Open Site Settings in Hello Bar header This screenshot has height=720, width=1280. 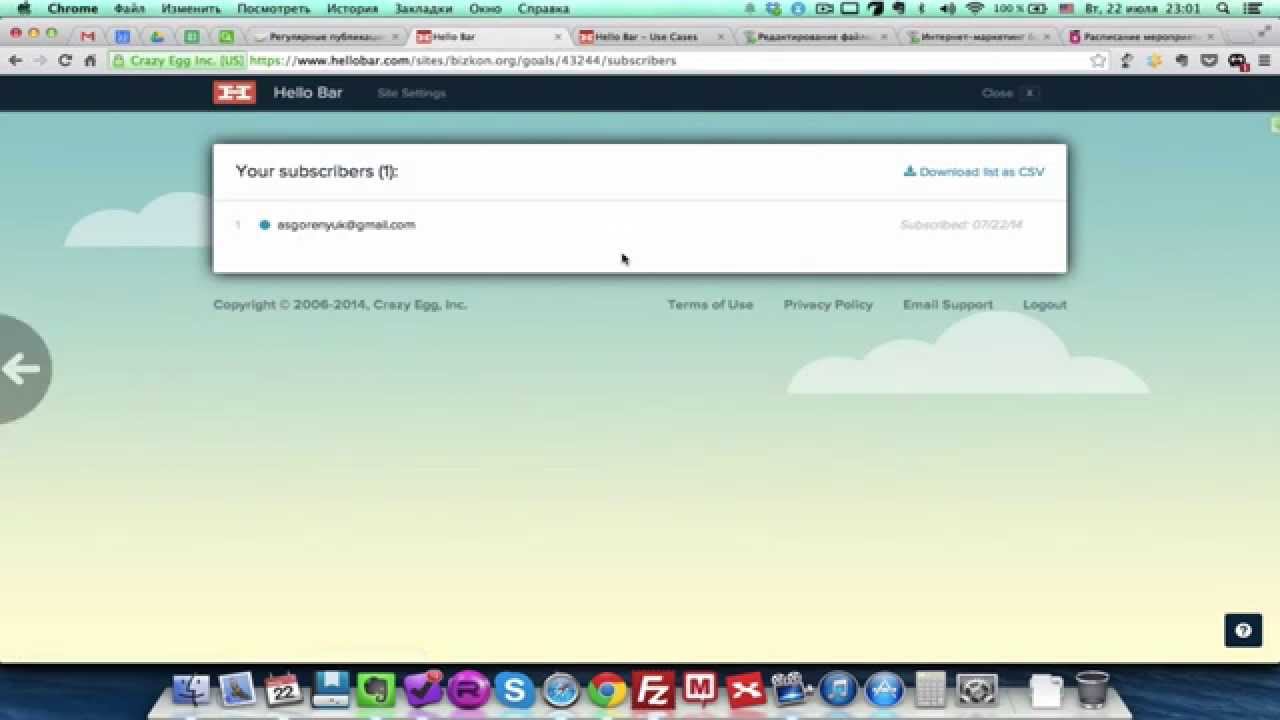(x=411, y=93)
